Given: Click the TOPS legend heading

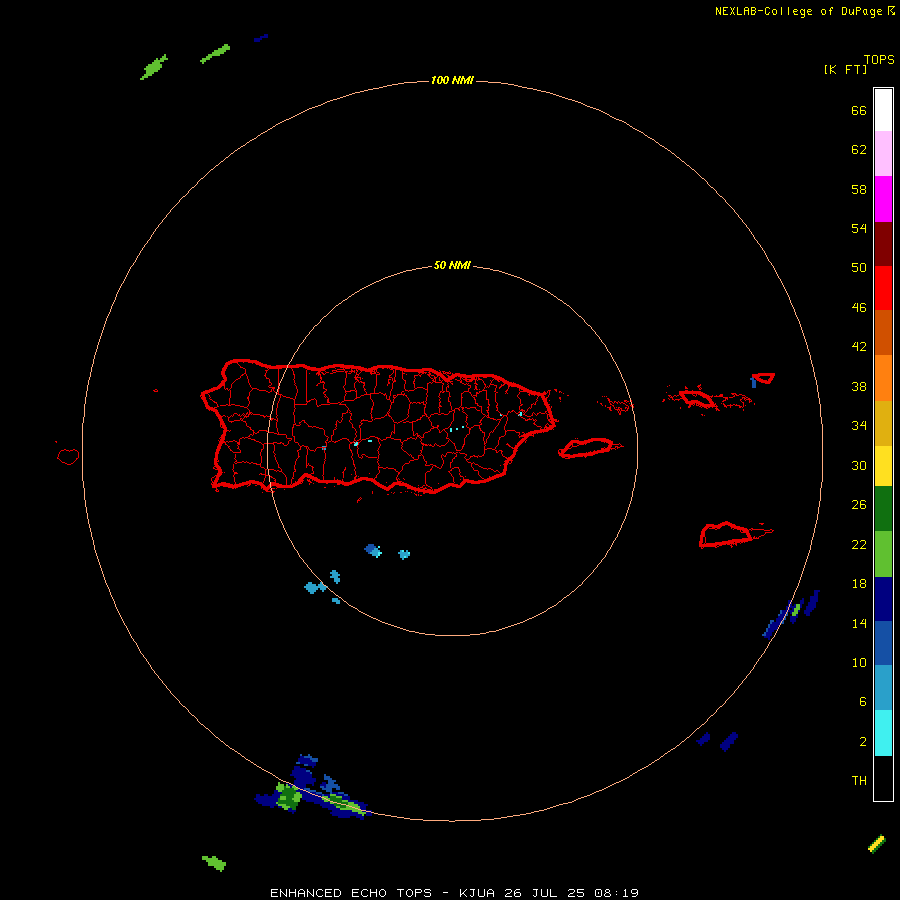Looking at the screenshot, I should point(879,59).
